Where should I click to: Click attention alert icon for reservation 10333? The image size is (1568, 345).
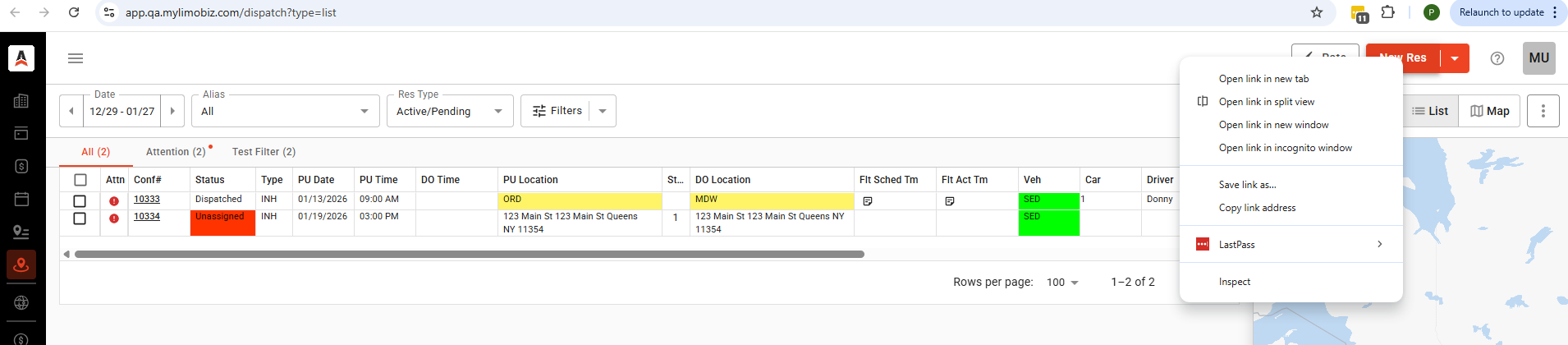pos(114,200)
